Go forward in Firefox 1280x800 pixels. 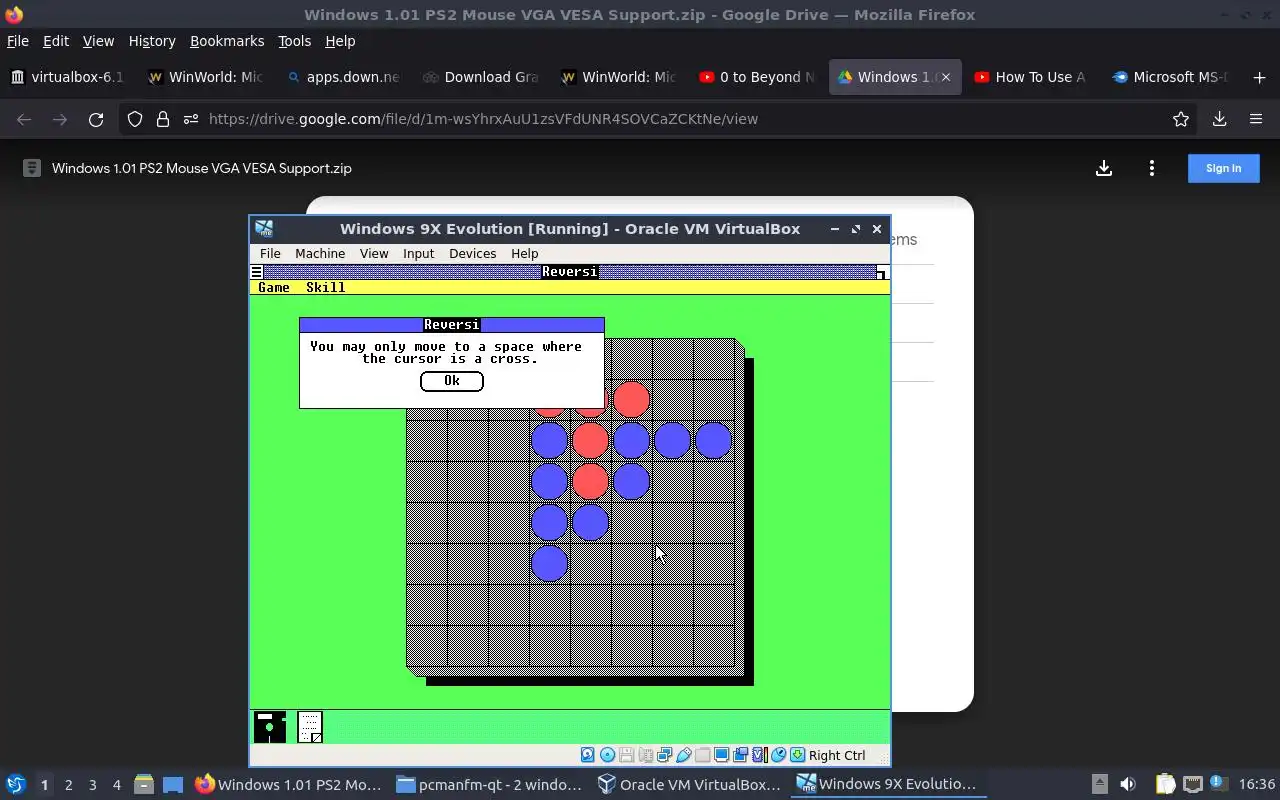click(x=60, y=119)
